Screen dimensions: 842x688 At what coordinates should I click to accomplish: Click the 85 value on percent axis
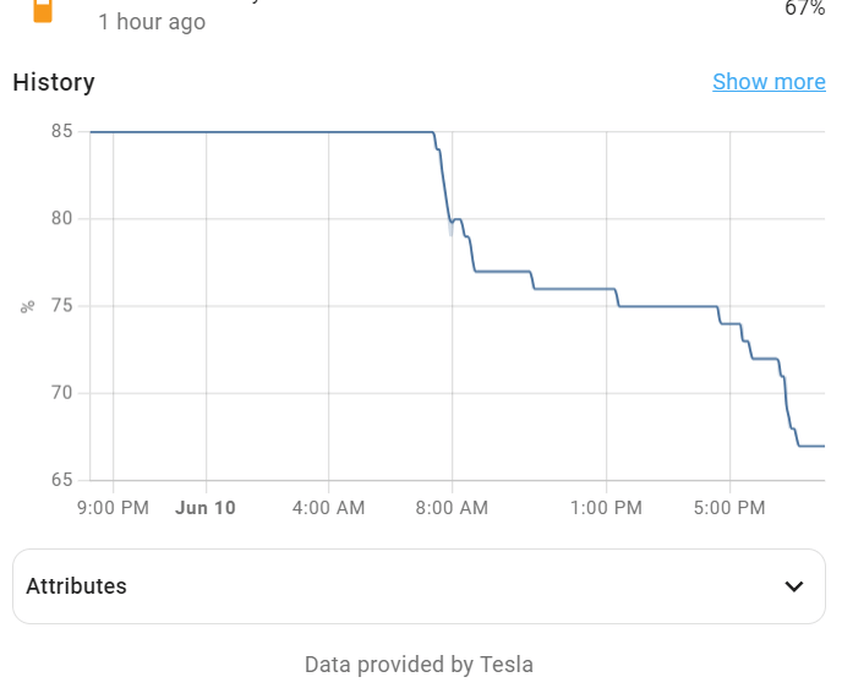62,131
